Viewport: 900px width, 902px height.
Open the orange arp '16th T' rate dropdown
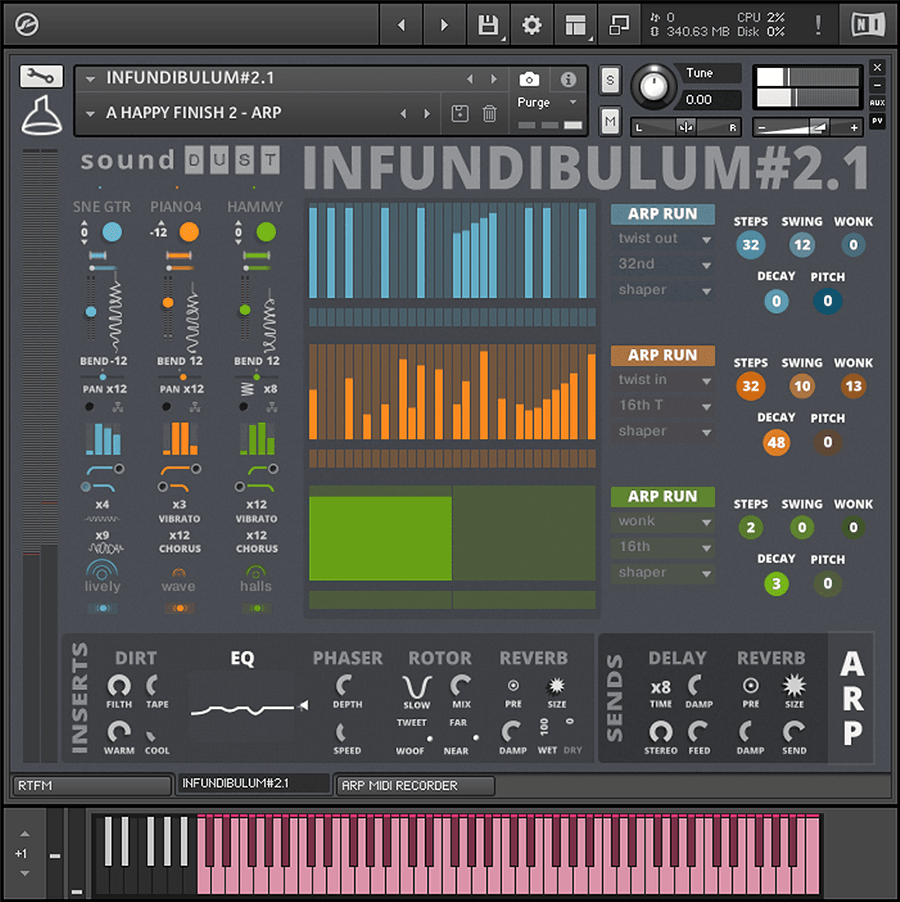pyautogui.click(x=662, y=406)
